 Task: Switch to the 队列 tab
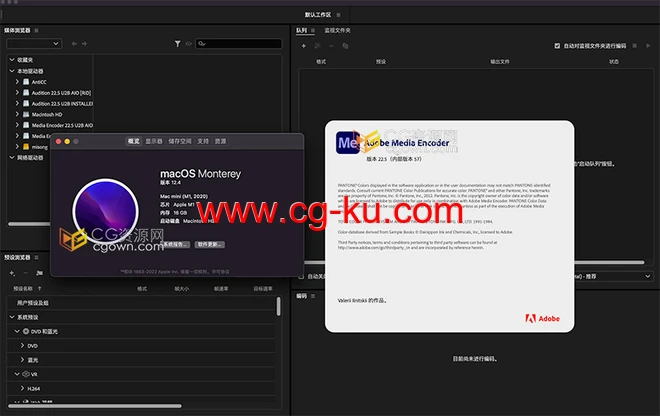(x=301, y=30)
